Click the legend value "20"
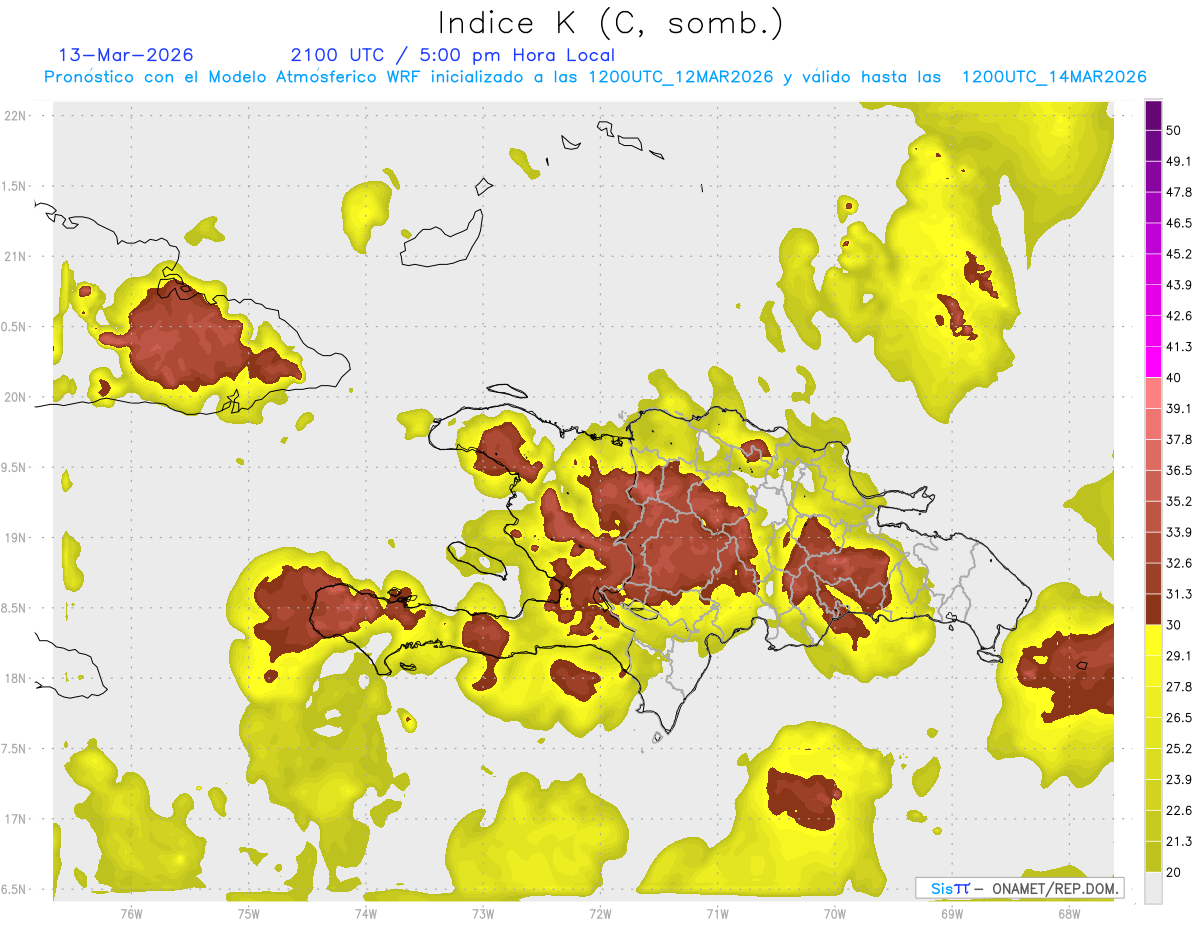 click(1174, 873)
